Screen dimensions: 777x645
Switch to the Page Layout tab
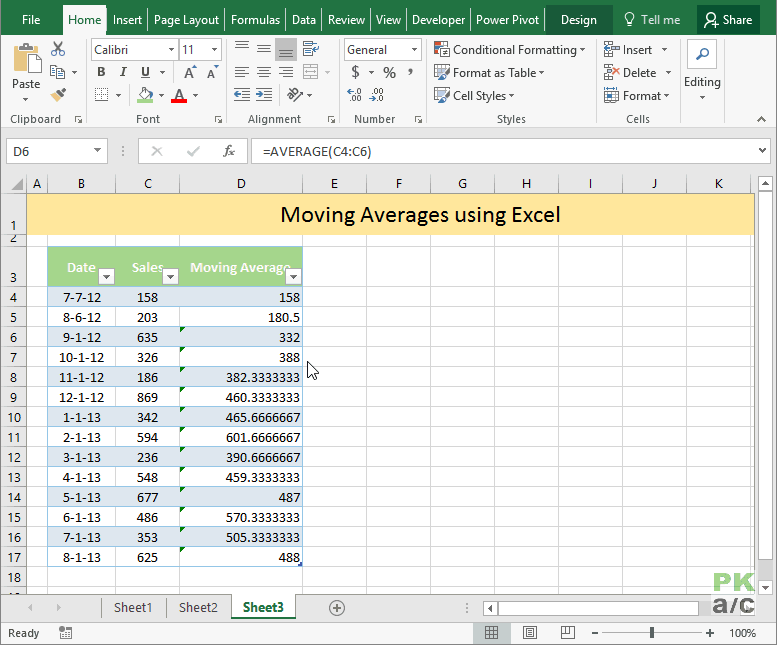[x=186, y=20]
